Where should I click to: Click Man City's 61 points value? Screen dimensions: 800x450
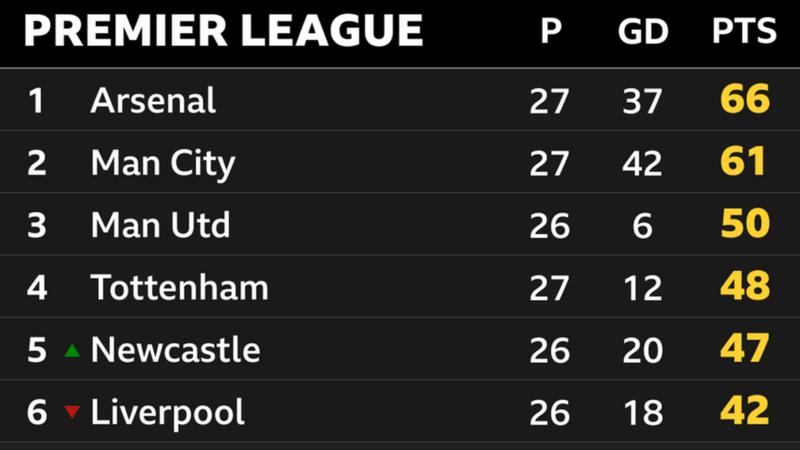point(743,161)
